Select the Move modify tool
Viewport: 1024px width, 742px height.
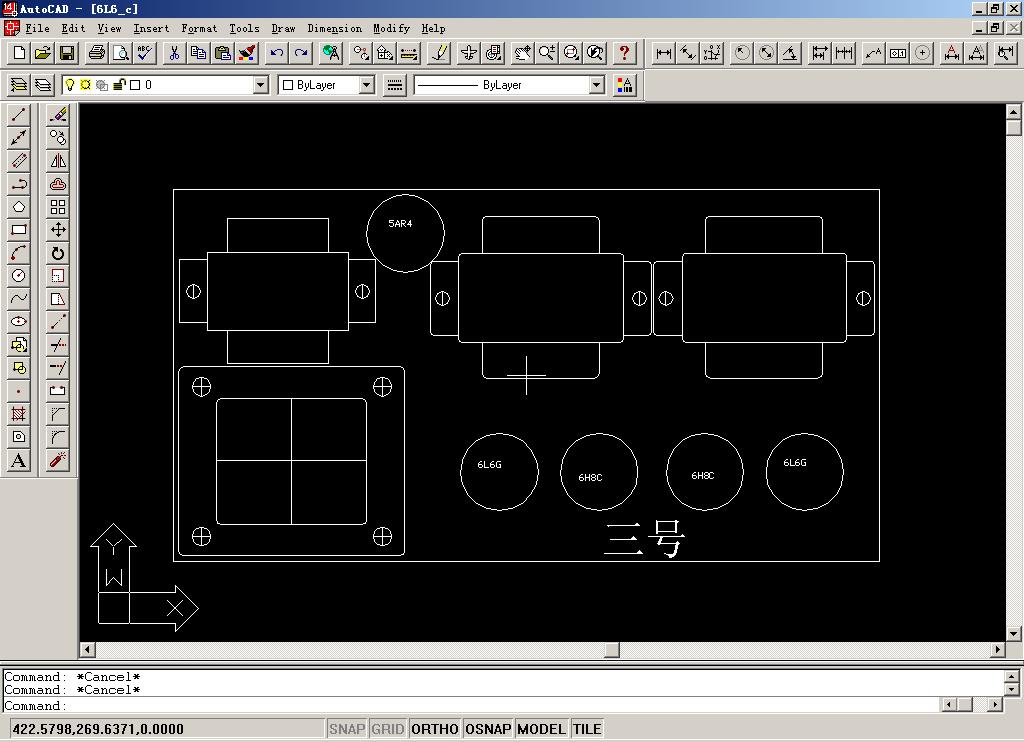click(x=58, y=230)
